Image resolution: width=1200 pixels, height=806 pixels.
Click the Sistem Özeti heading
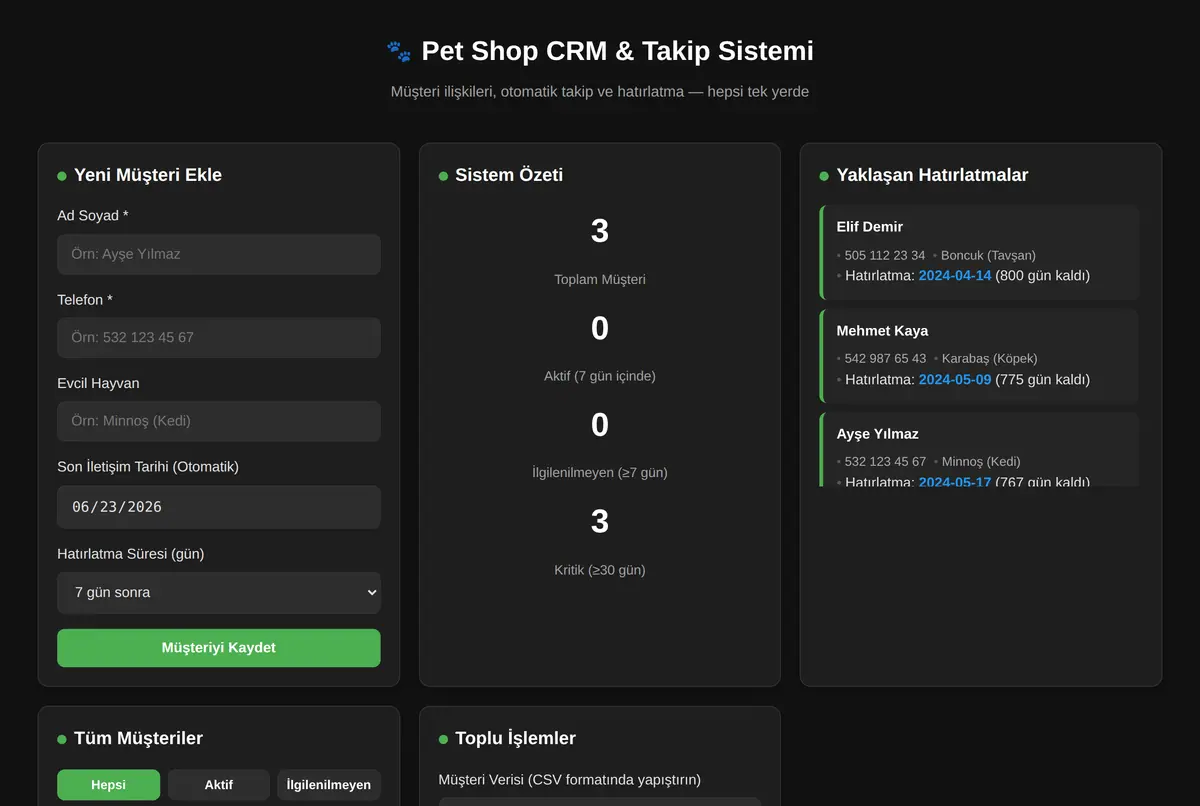[x=509, y=175]
